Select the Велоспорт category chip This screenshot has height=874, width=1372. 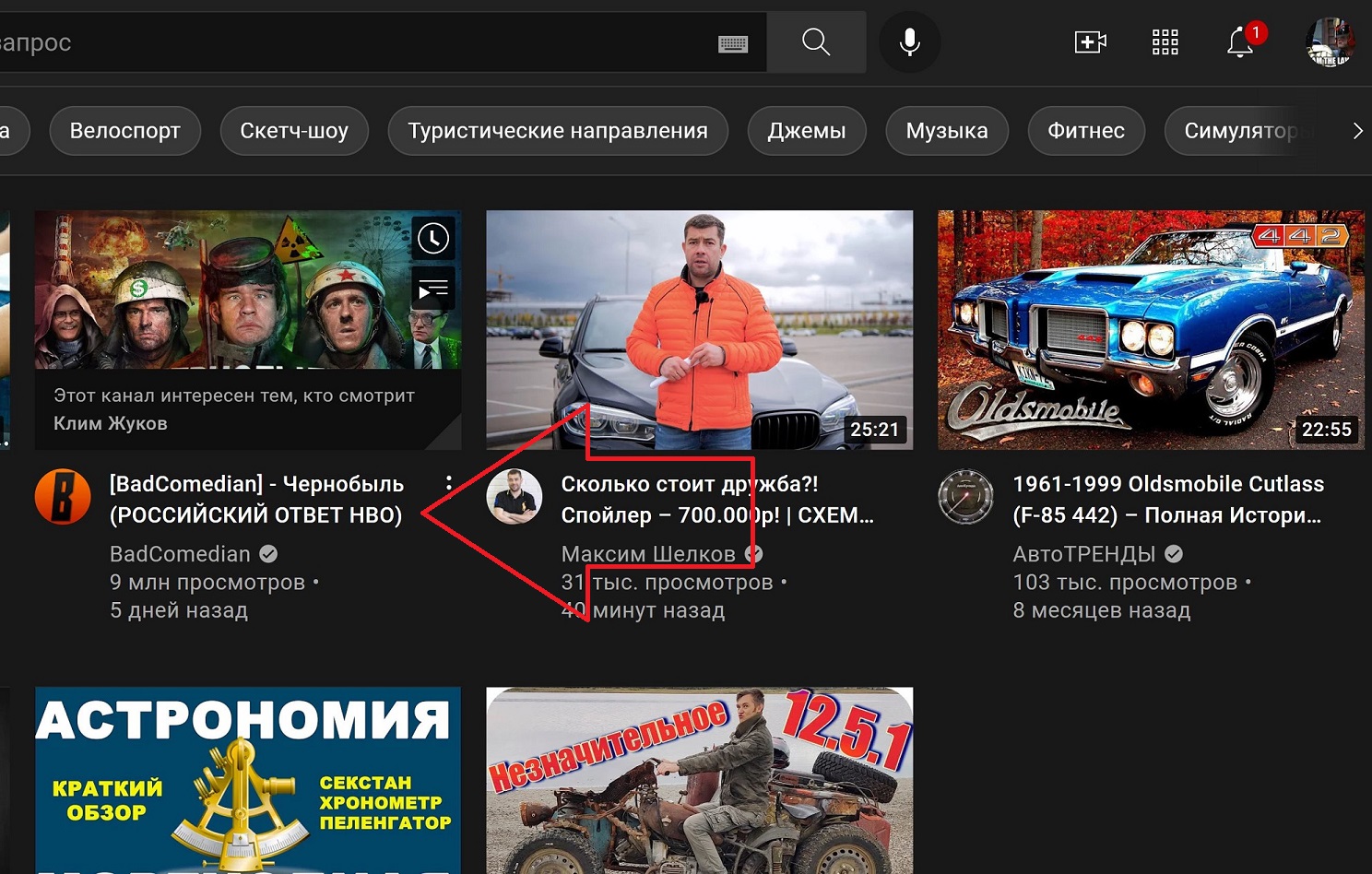[x=125, y=131]
